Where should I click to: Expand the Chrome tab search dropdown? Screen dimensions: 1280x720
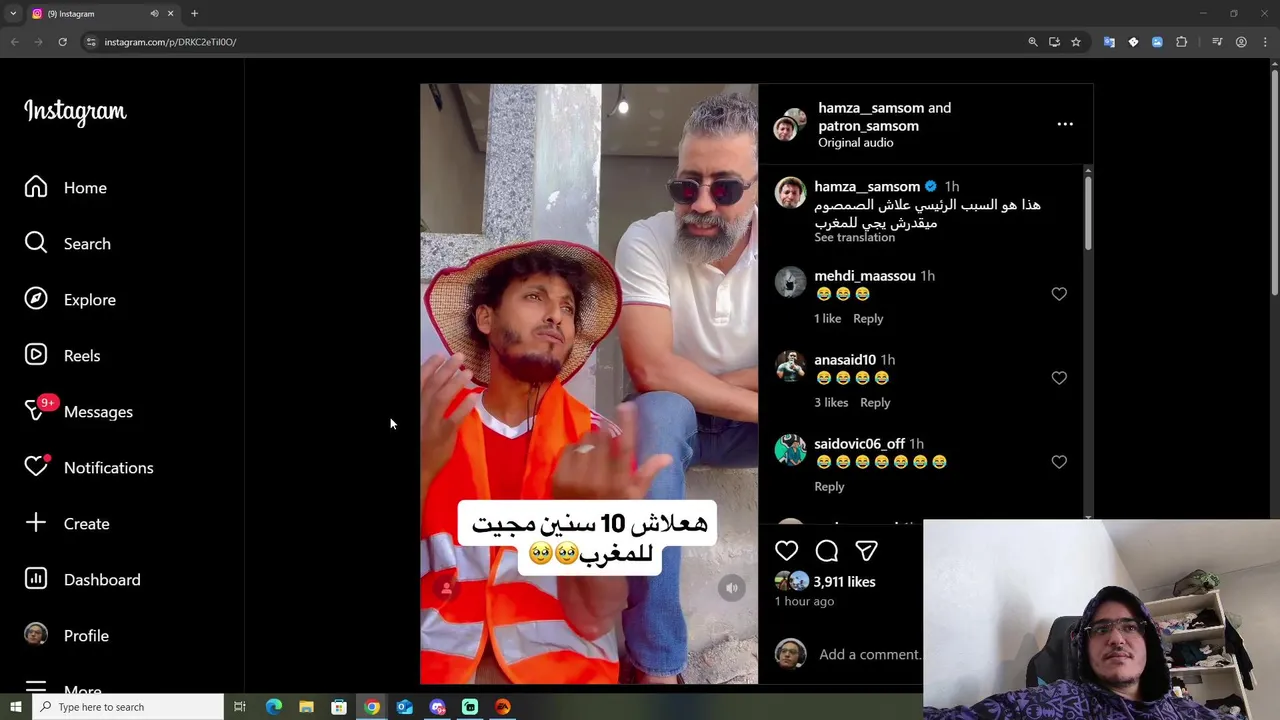[x=13, y=14]
